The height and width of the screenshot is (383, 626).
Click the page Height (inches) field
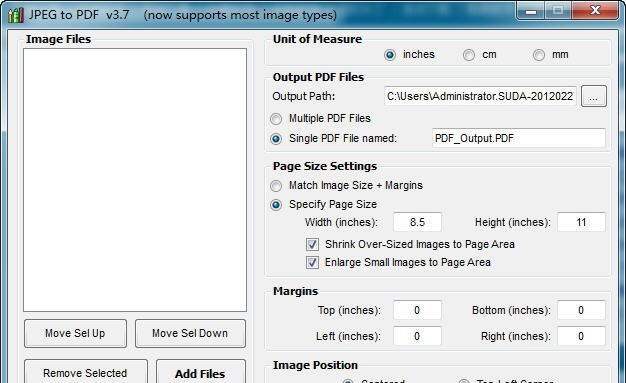click(581, 222)
